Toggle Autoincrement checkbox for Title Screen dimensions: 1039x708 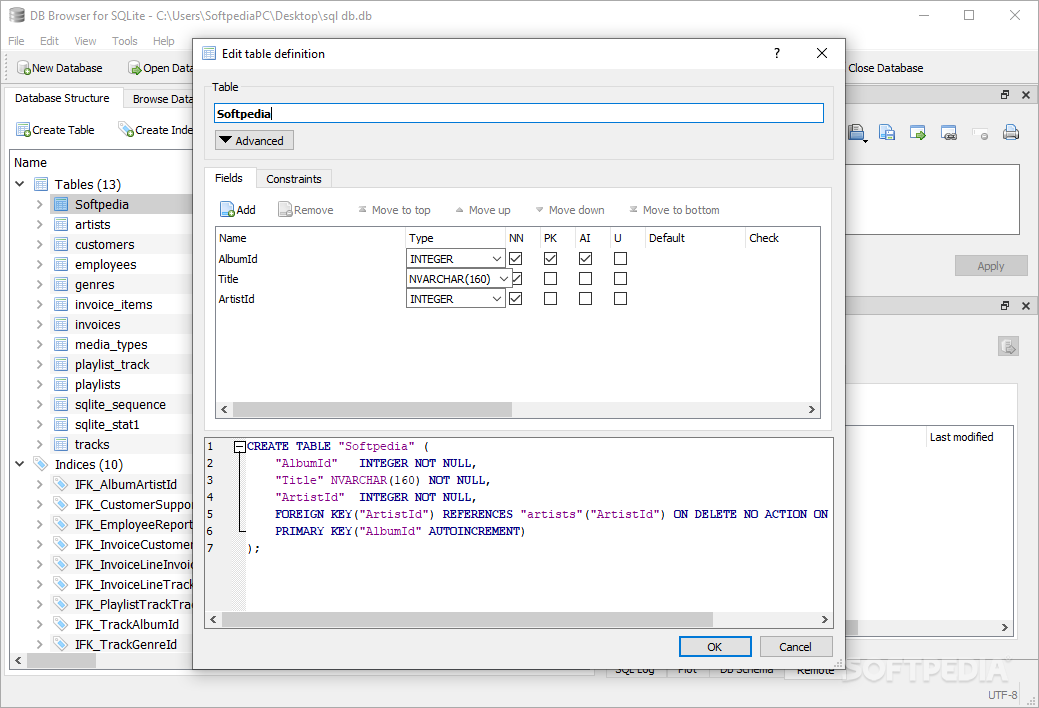point(585,278)
